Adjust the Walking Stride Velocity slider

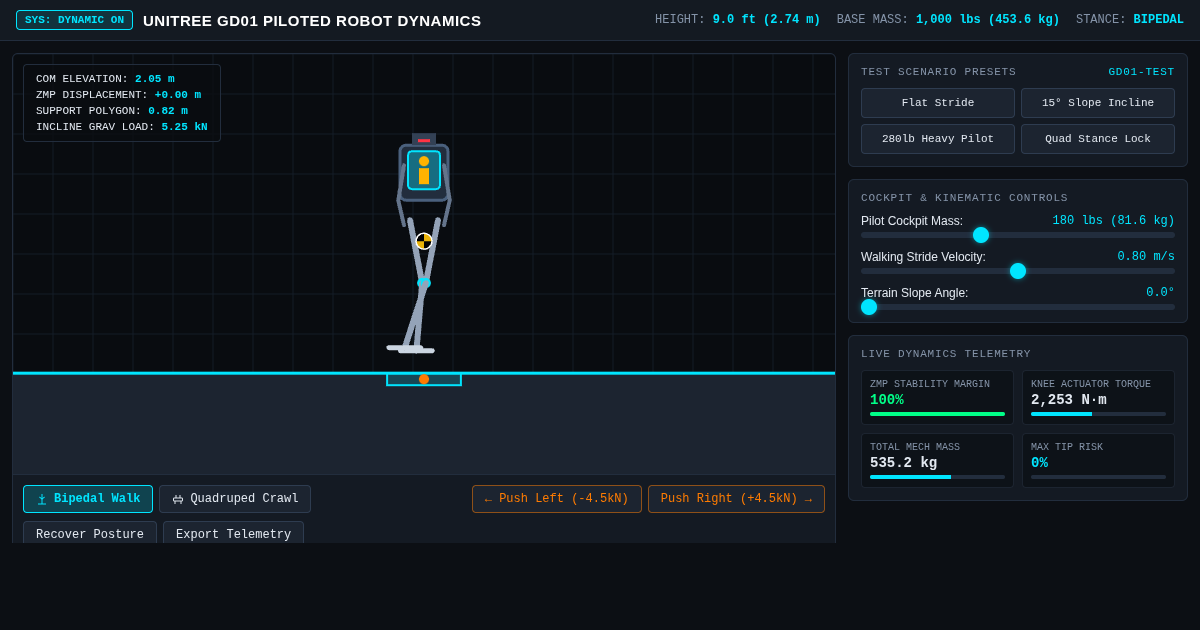(1018, 271)
